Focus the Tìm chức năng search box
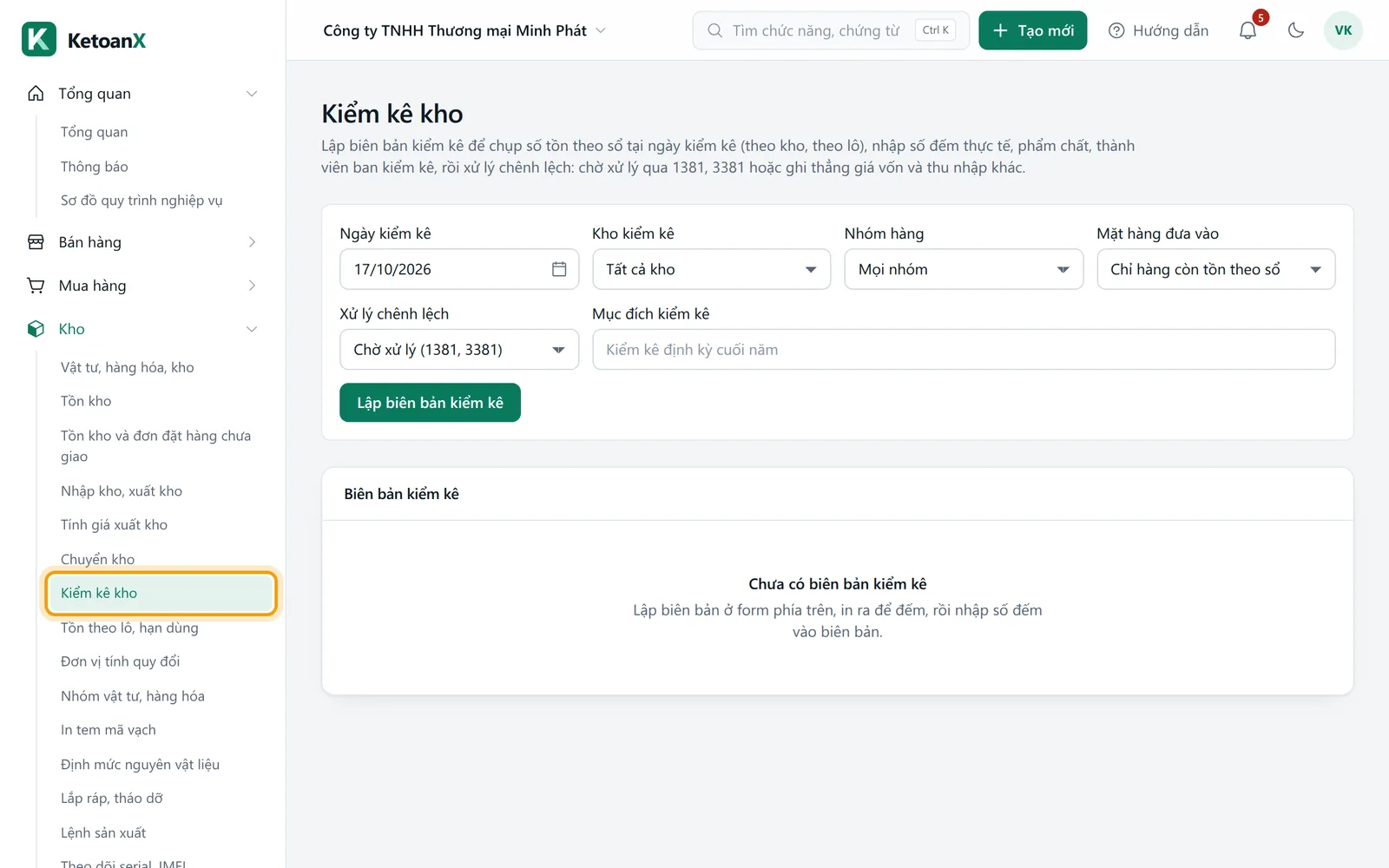 click(831, 30)
